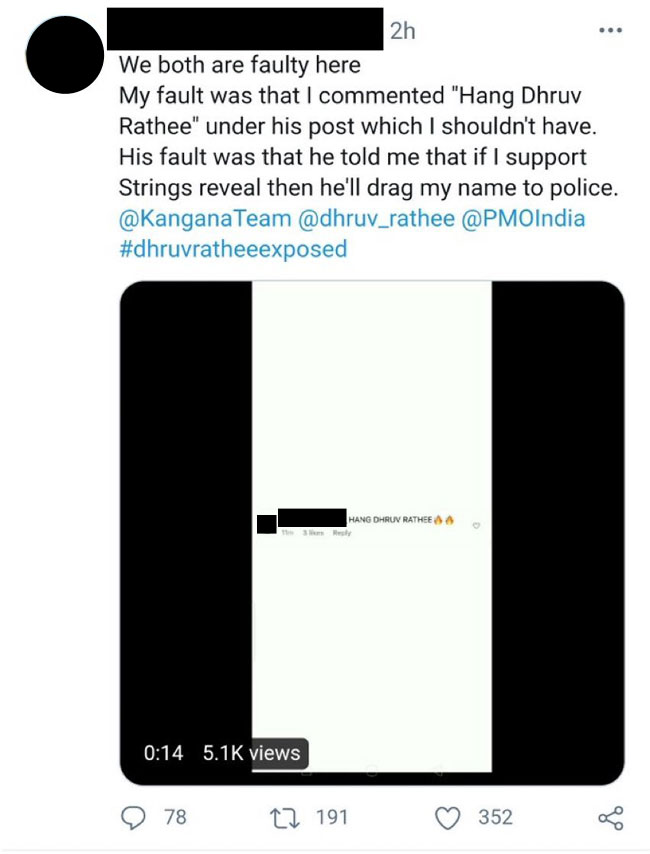Click the @PMOIndia mention link
This screenshot has height=854, width=650.
[x=523, y=218]
